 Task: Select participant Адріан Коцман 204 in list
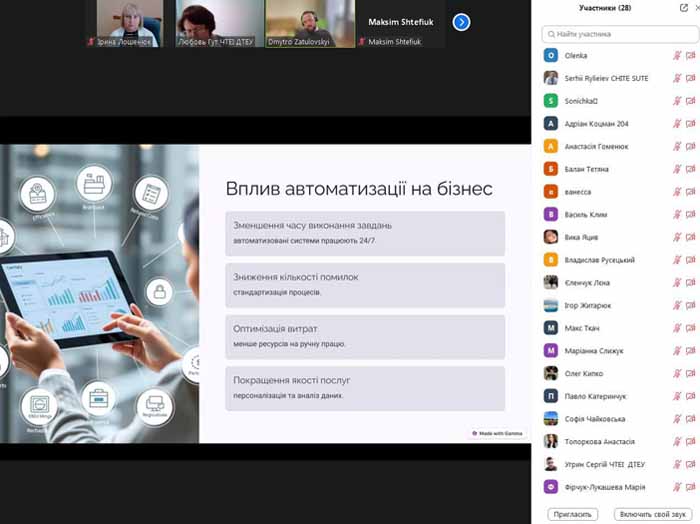(x=596, y=123)
